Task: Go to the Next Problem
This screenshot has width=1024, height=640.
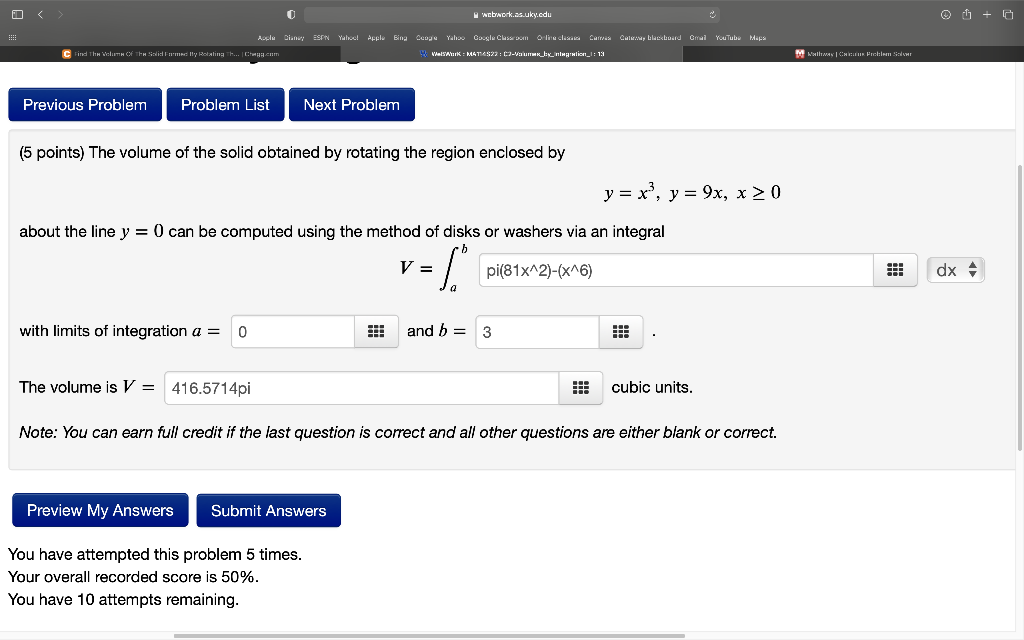Action: (x=351, y=104)
